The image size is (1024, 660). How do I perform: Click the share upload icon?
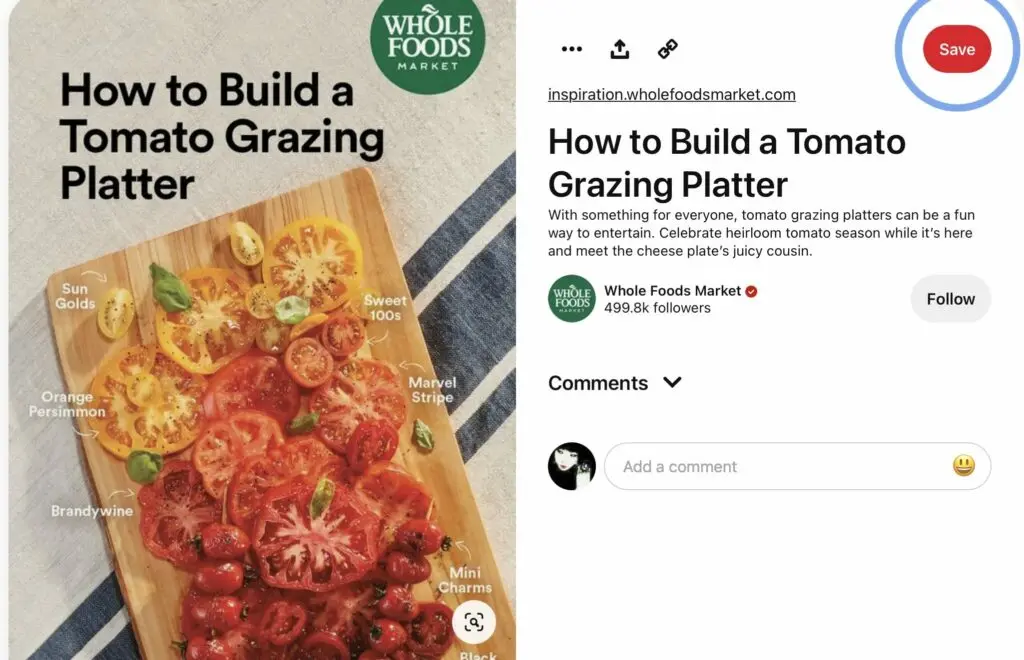click(x=620, y=49)
